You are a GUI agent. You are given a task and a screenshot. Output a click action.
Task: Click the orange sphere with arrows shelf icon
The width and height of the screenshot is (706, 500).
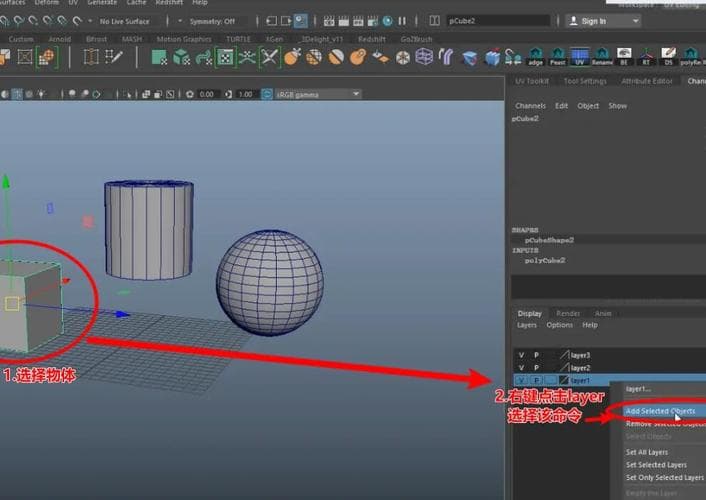(x=292, y=57)
